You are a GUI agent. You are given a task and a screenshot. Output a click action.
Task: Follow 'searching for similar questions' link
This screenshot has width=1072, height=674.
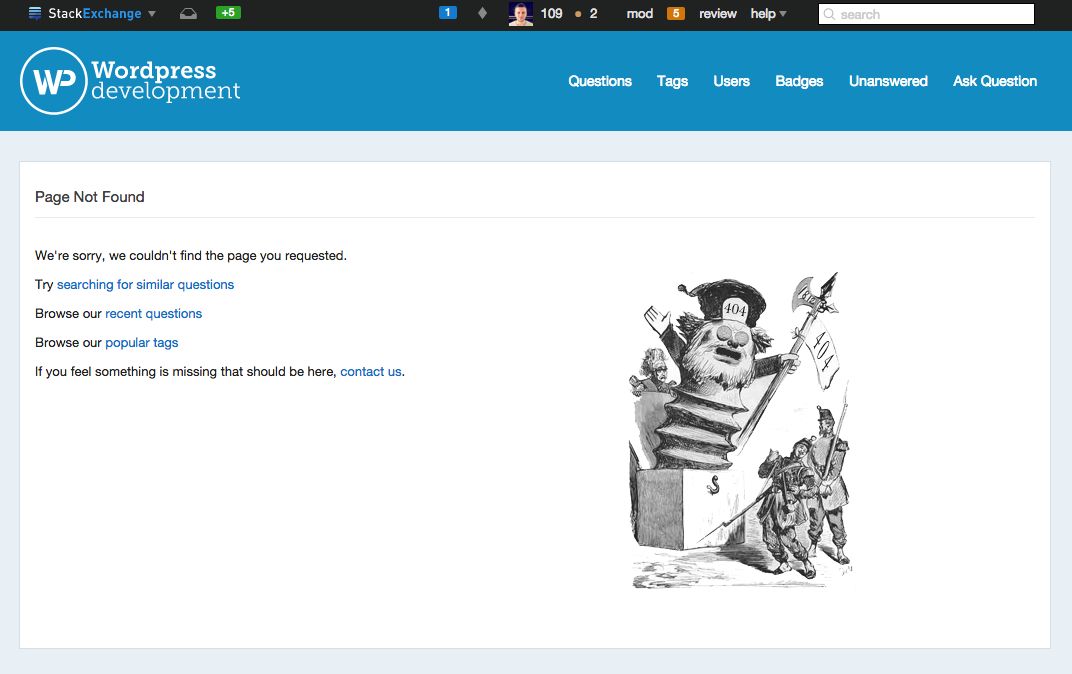tap(145, 284)
